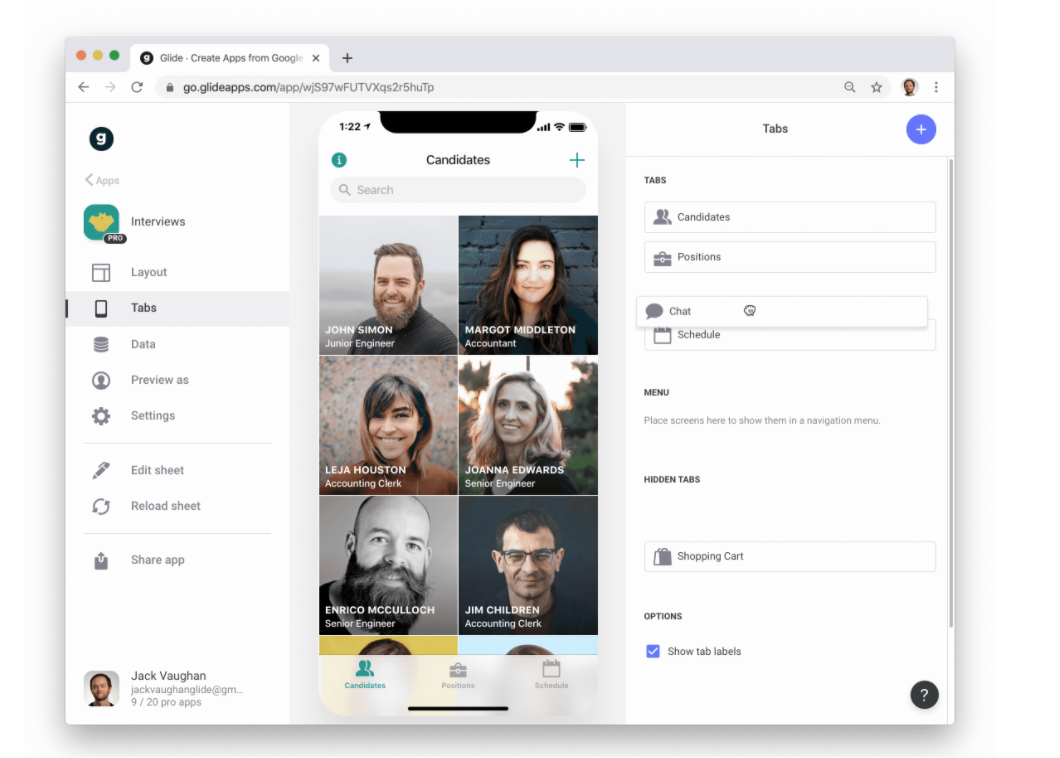Image resolution: width=1060 pixels, height=758 pixels.
Task: Click the Layout icon in sidebar
Action: 101,273
